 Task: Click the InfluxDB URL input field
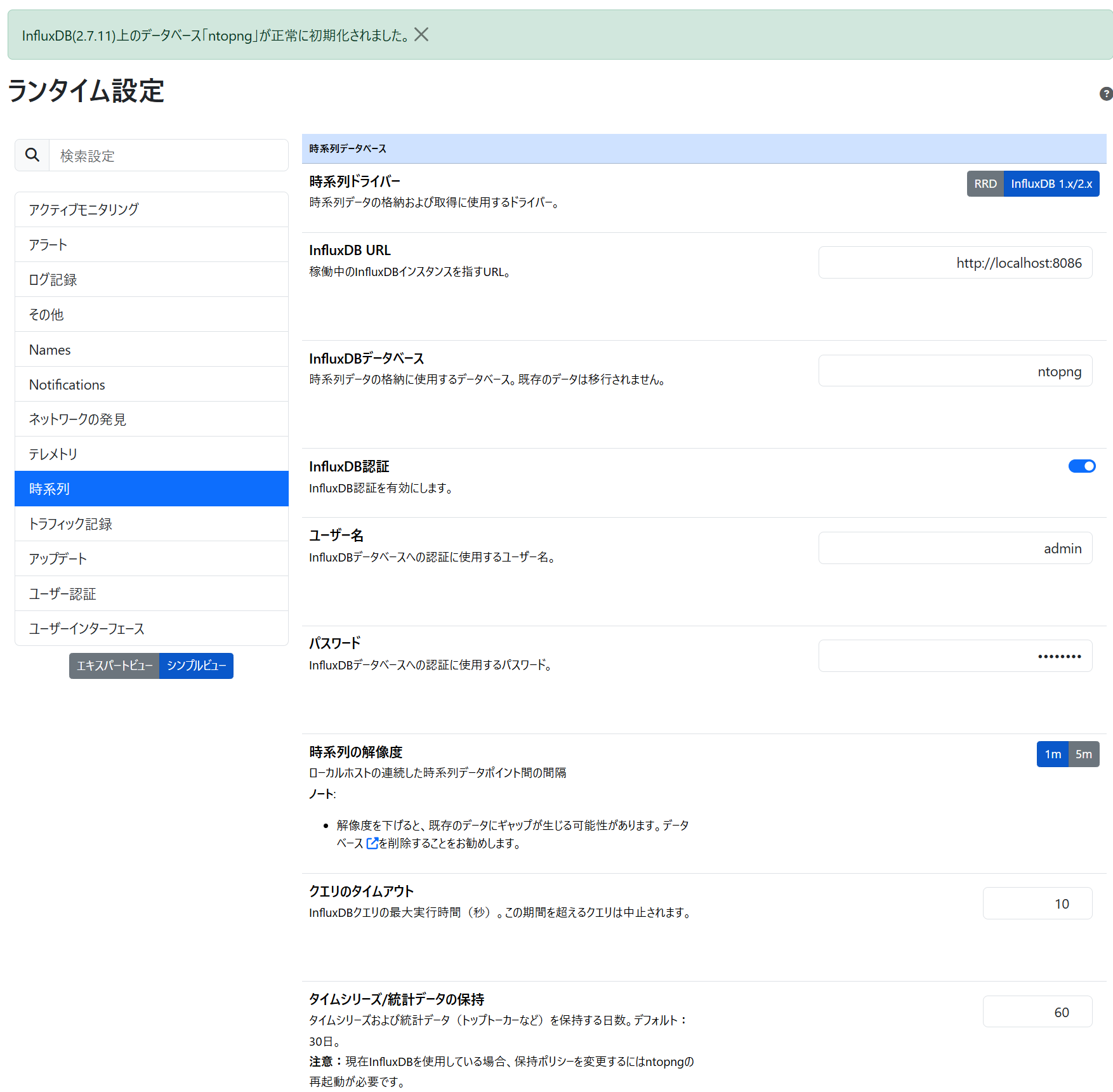(x=955, y=262)
